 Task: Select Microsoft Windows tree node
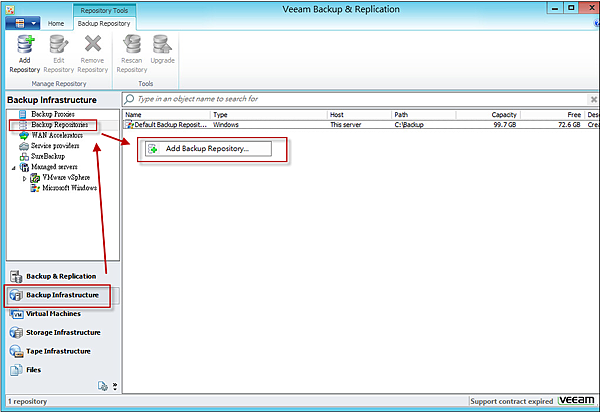[x=70, y=188]
